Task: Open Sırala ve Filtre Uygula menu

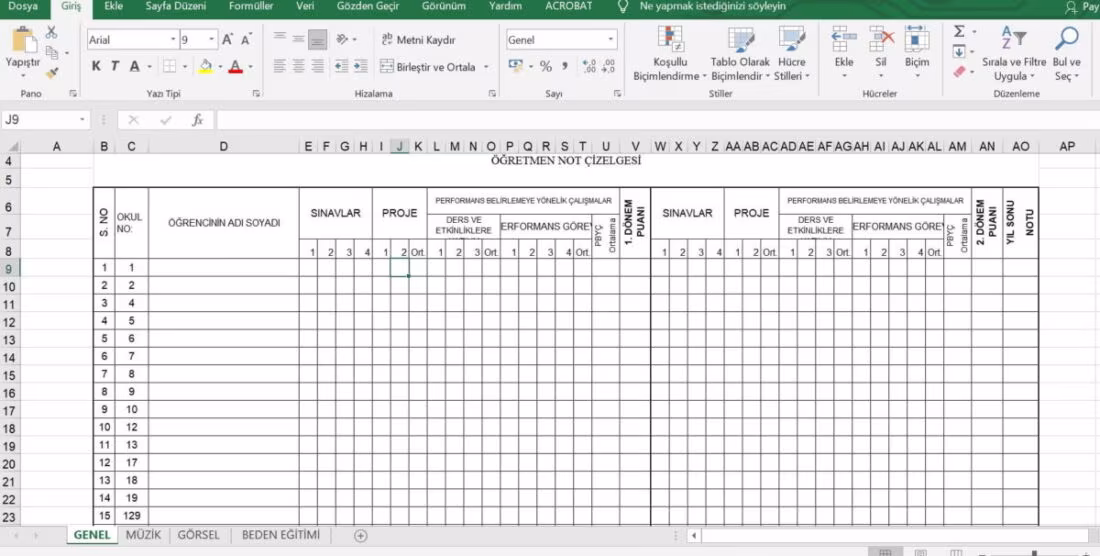Action: click(x=1014, y=54)
